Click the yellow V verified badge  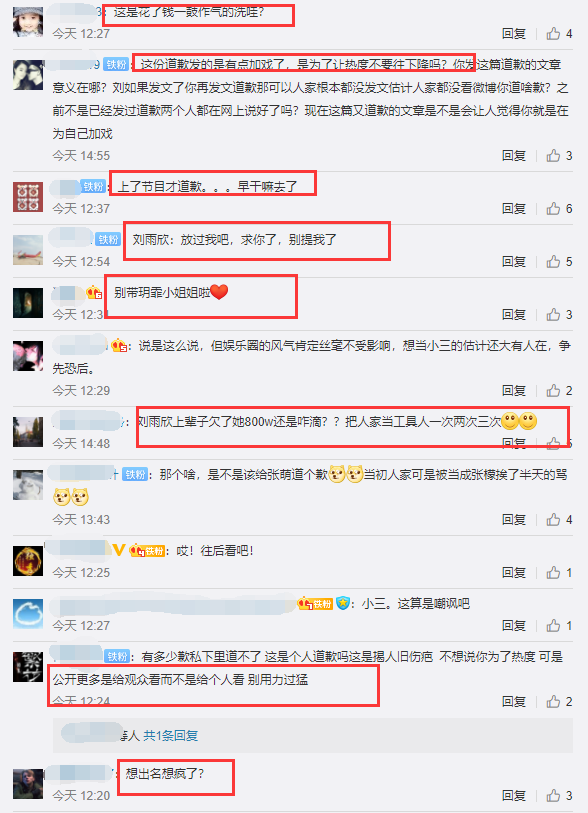(119, 550)
